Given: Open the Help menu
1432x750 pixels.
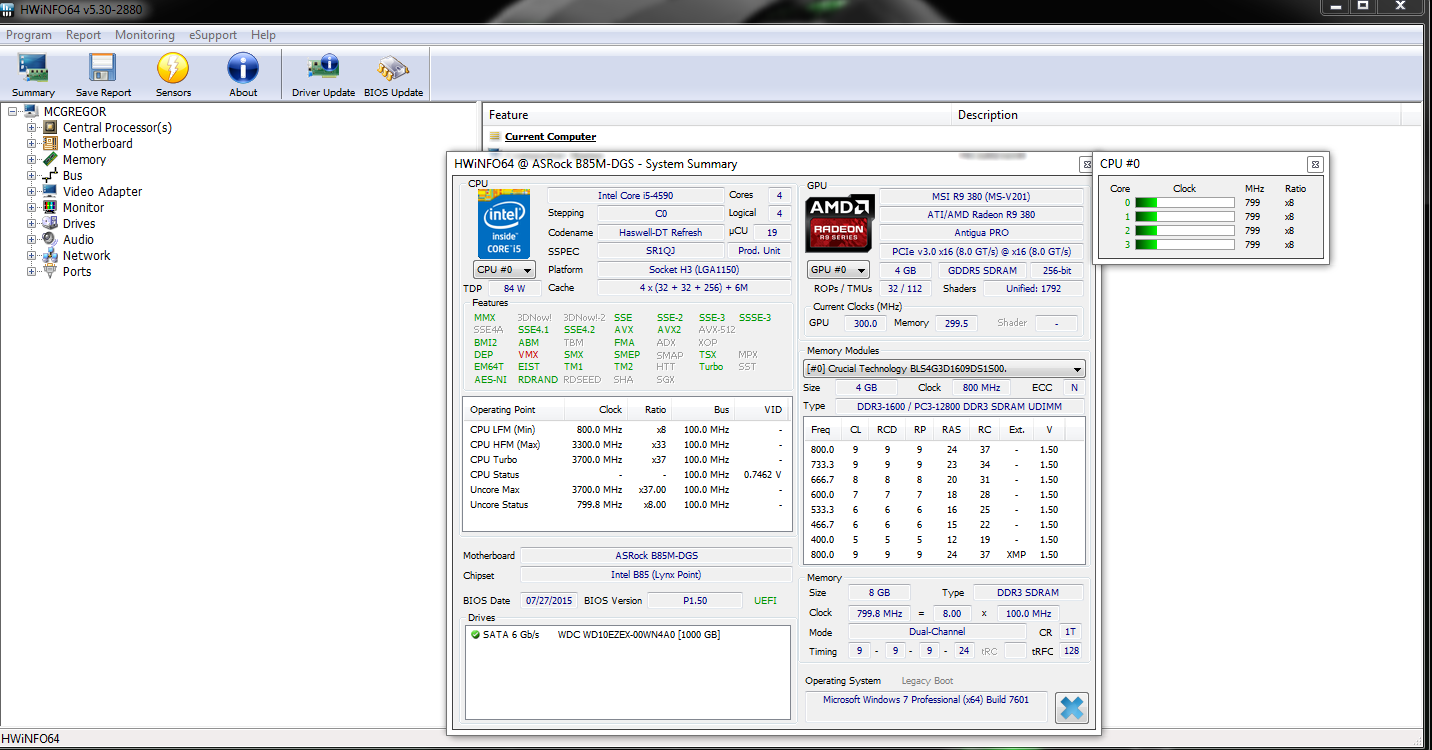Looking at the screenshot, I should click(263, 35).
